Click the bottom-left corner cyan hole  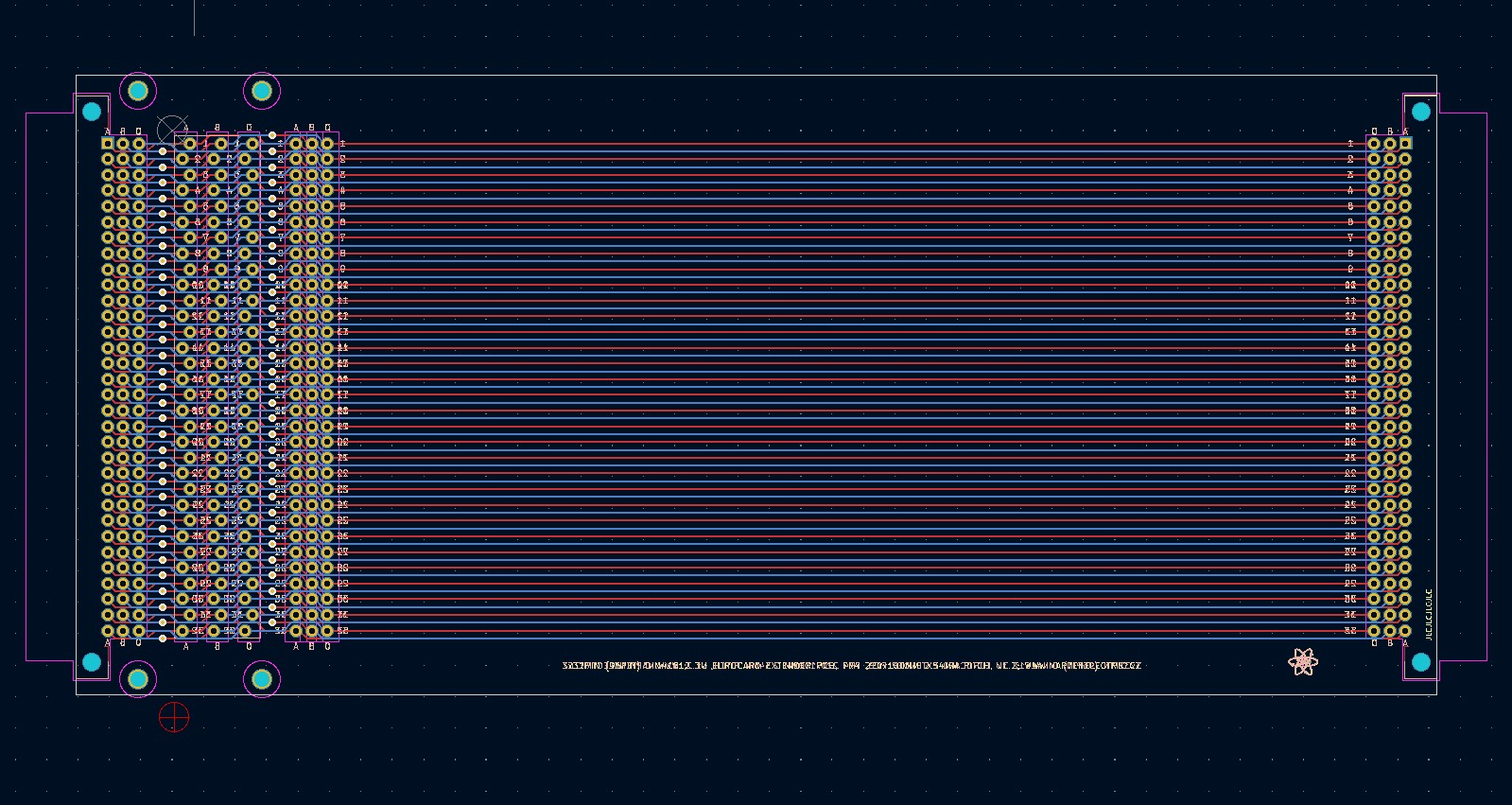click(x=92, y=662)
